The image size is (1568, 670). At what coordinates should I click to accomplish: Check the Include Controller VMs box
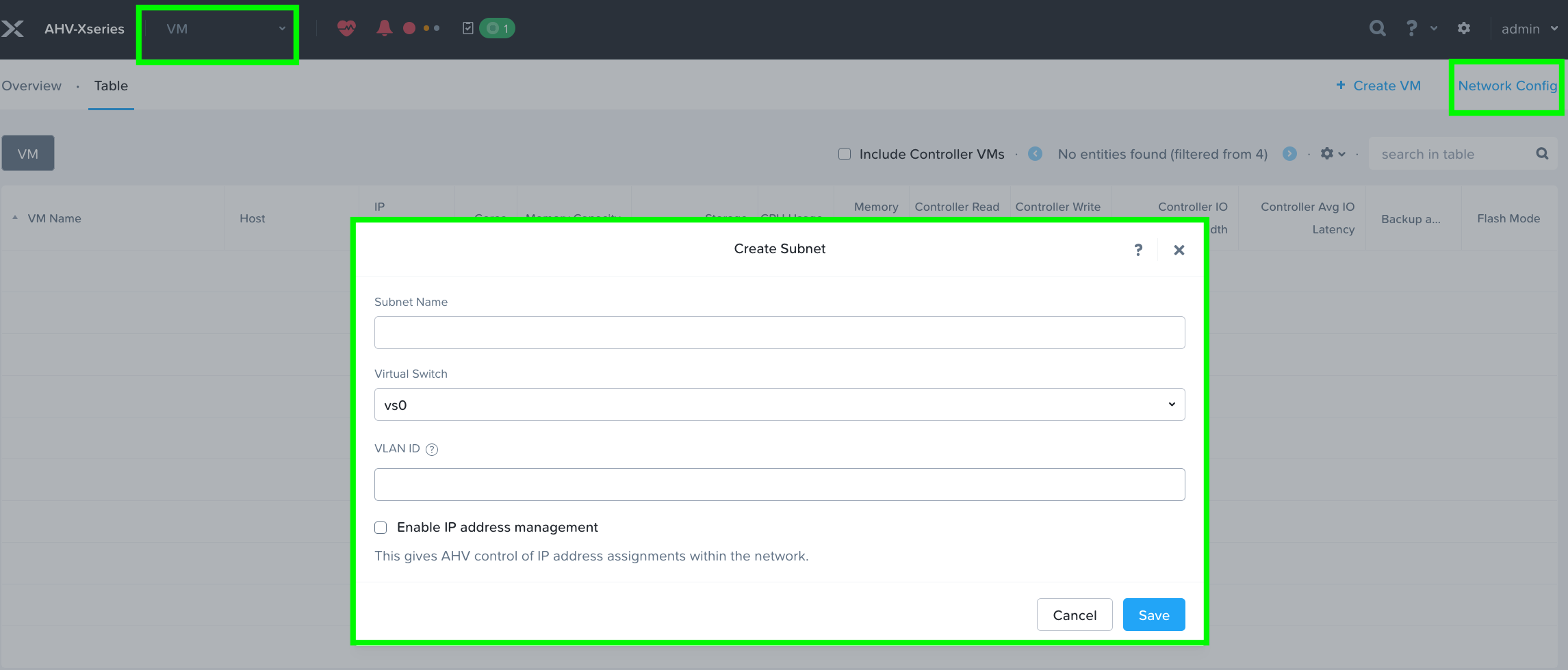tap(844, 154)
